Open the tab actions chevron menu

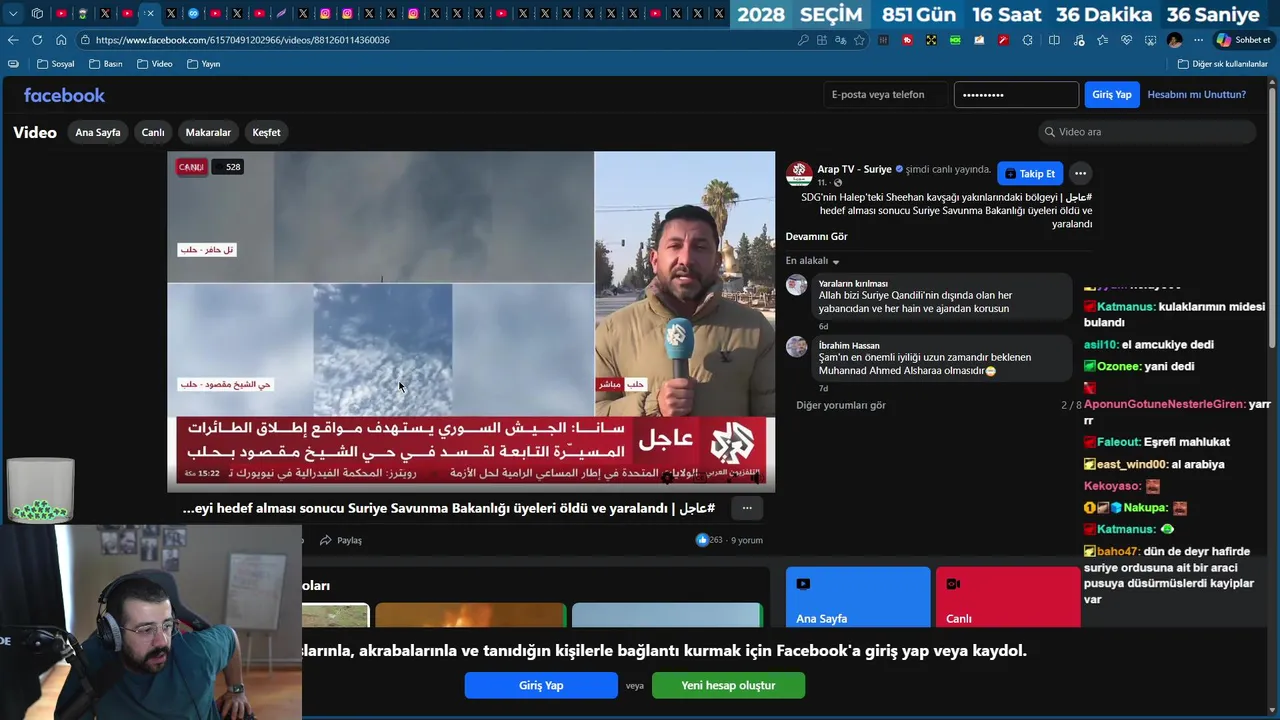click(13, 14)
